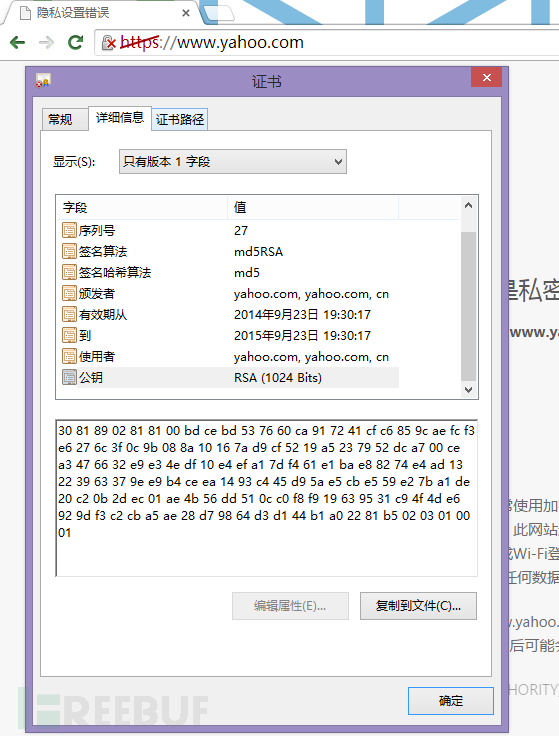This screenshot has height=736, width=559.
Task: Click the 颁发者 field icon
Action: pyautogui.click(x=69, y=294)
